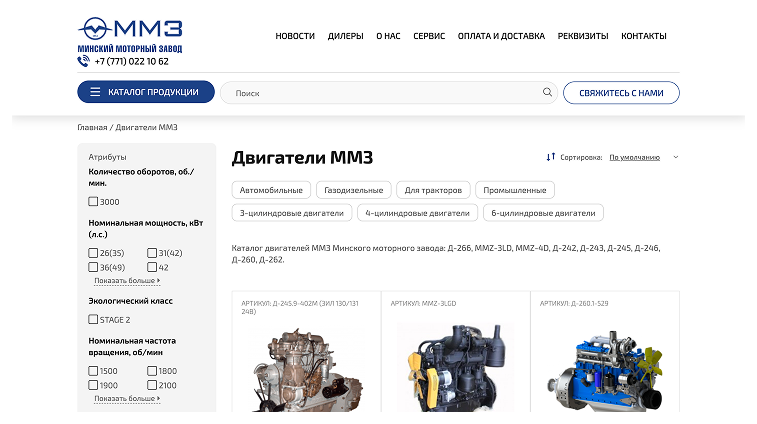Screen dimensions: 757x424
Task: Expand Показать больше under Номинальная мощность
Action: click(x=127, y=281)
